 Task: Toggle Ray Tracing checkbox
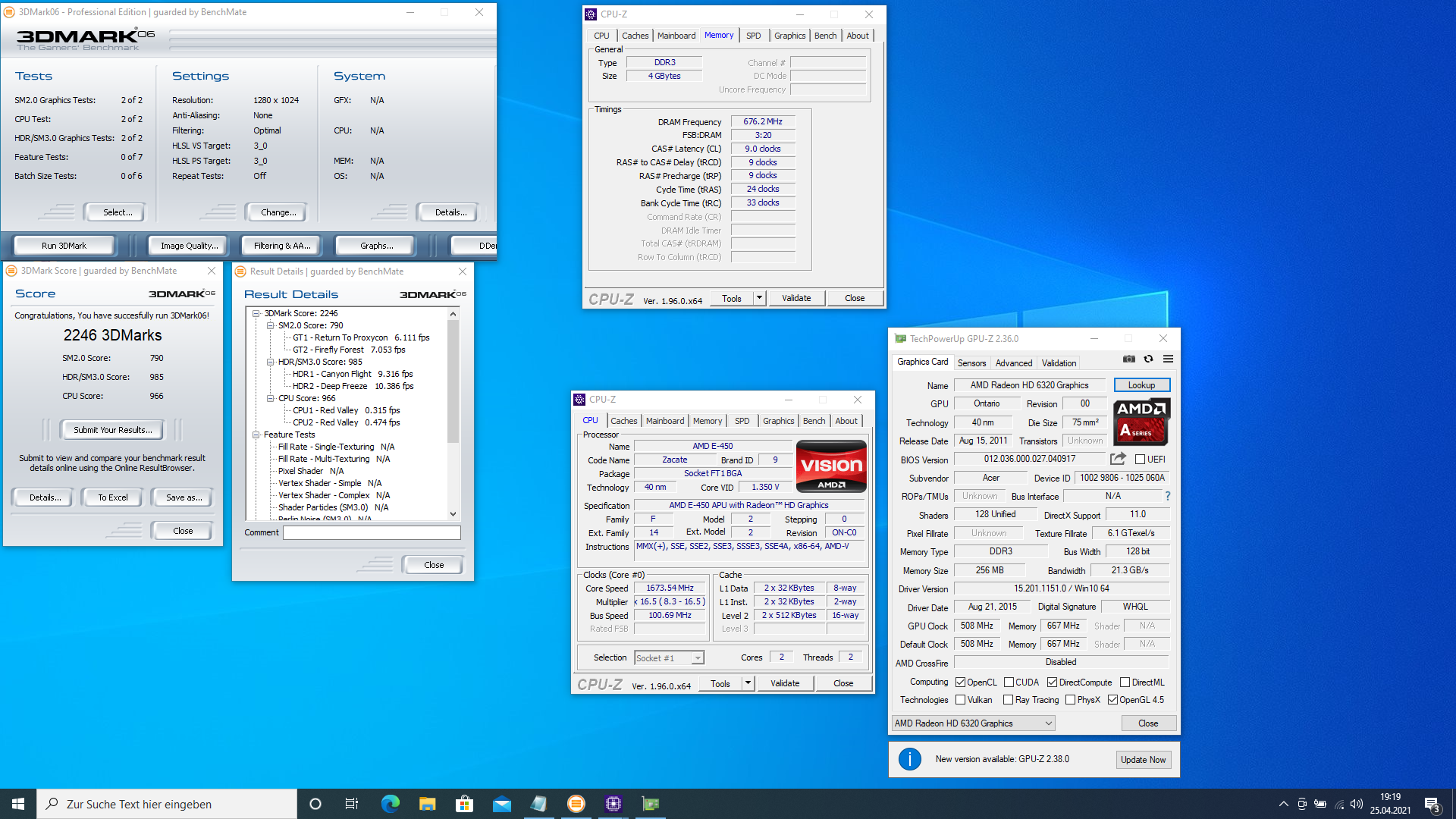click(1008, 700)
